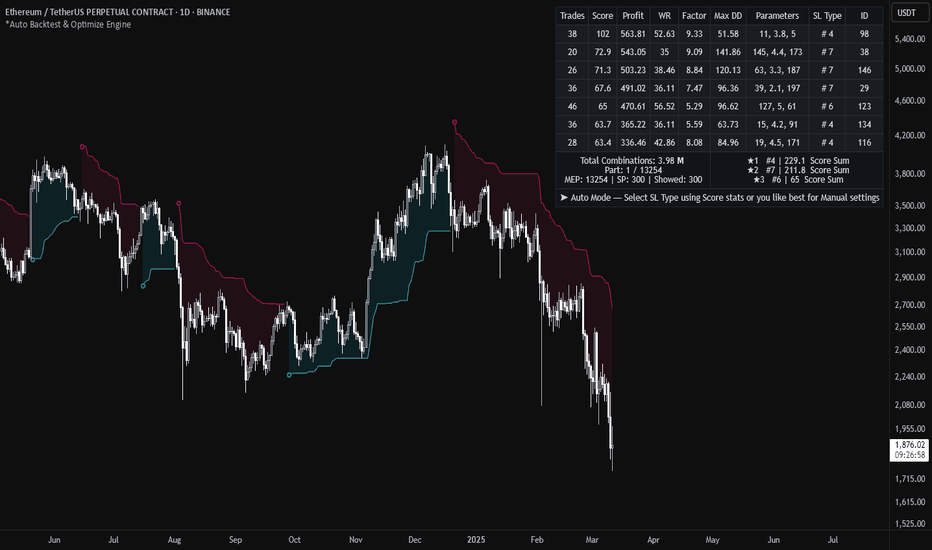Click the ID value 98
The image size is (932, 550).
tap(864, 34)
